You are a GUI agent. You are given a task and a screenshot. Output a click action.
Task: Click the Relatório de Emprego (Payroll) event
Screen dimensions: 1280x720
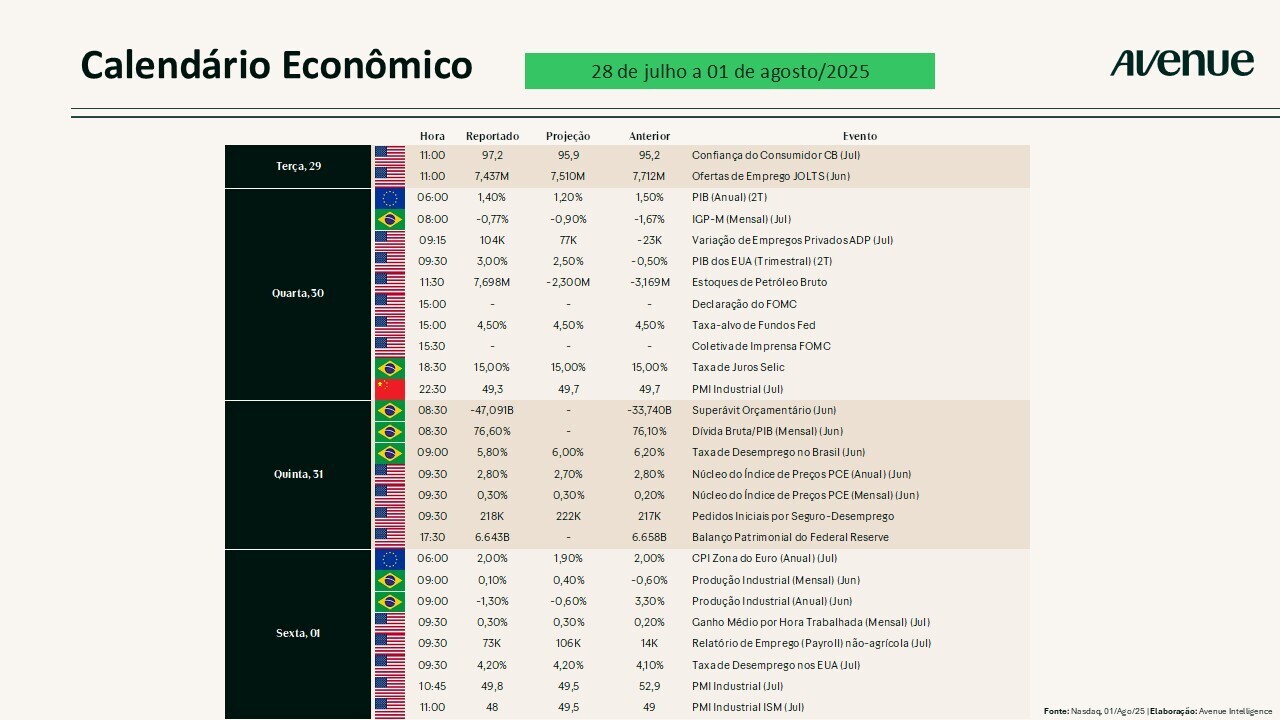point(811,644)
